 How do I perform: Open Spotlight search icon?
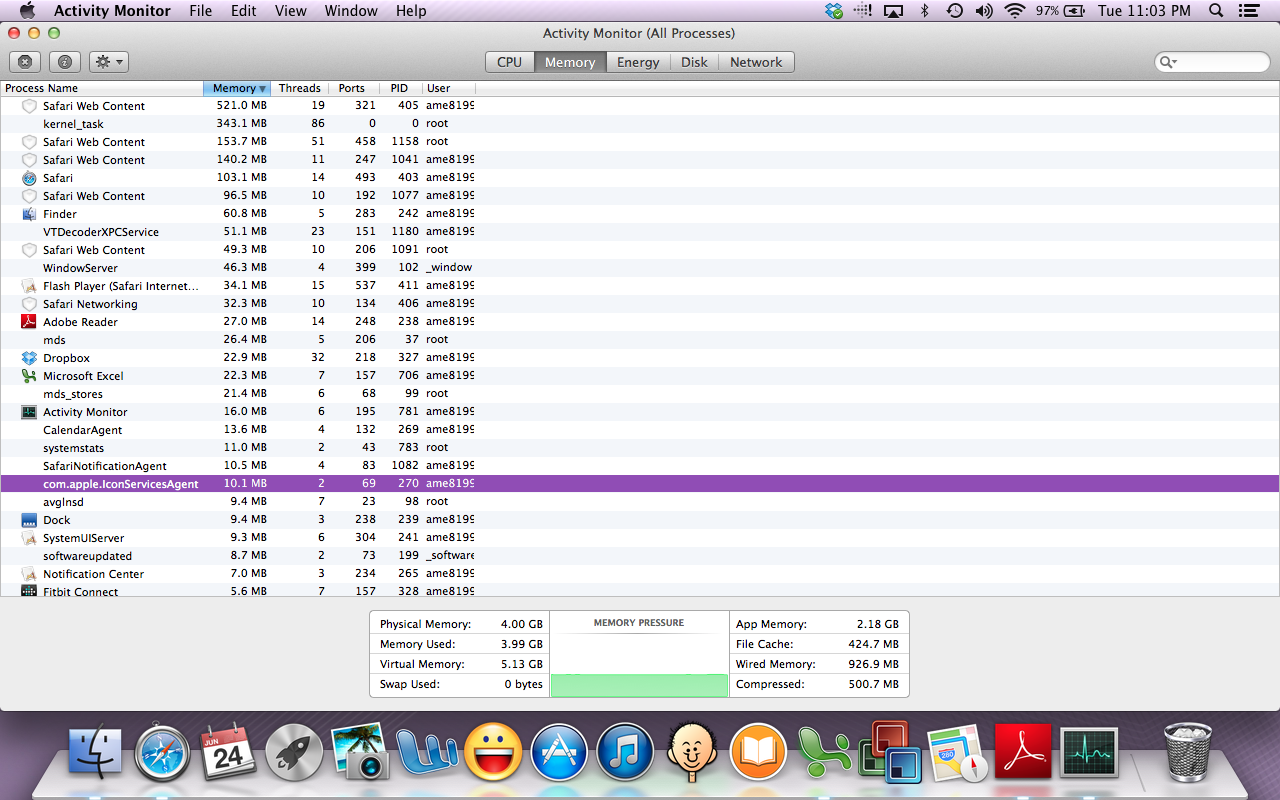(1216, 11)
